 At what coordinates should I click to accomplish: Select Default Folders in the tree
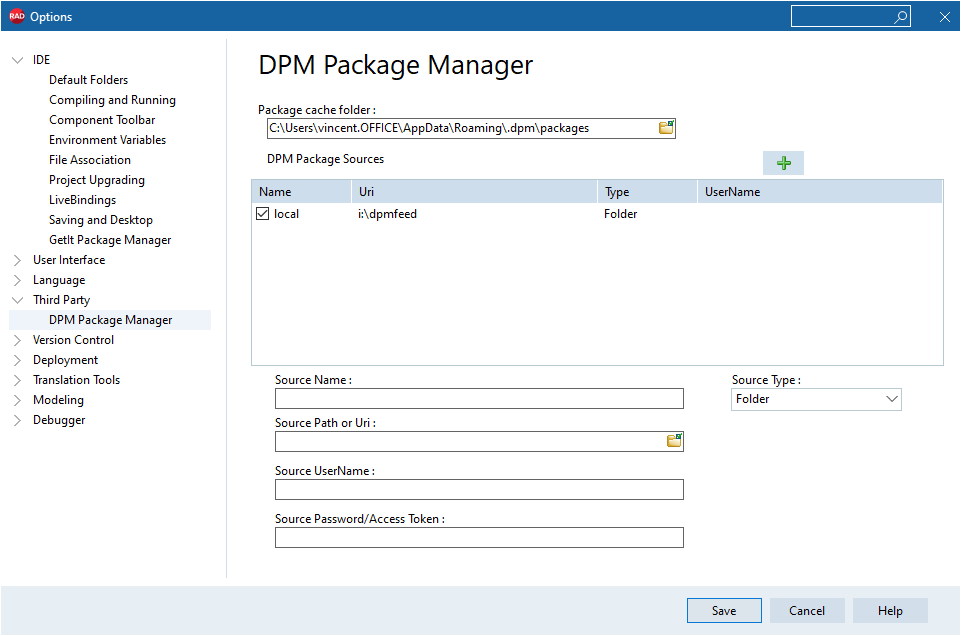pyautogui.click(x=88, y=80)
